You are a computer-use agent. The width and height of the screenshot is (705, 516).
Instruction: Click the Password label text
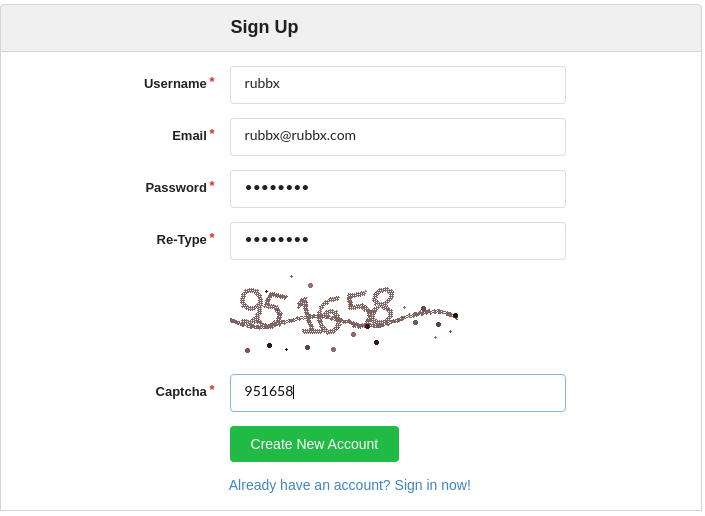click(x=176, y=188)
